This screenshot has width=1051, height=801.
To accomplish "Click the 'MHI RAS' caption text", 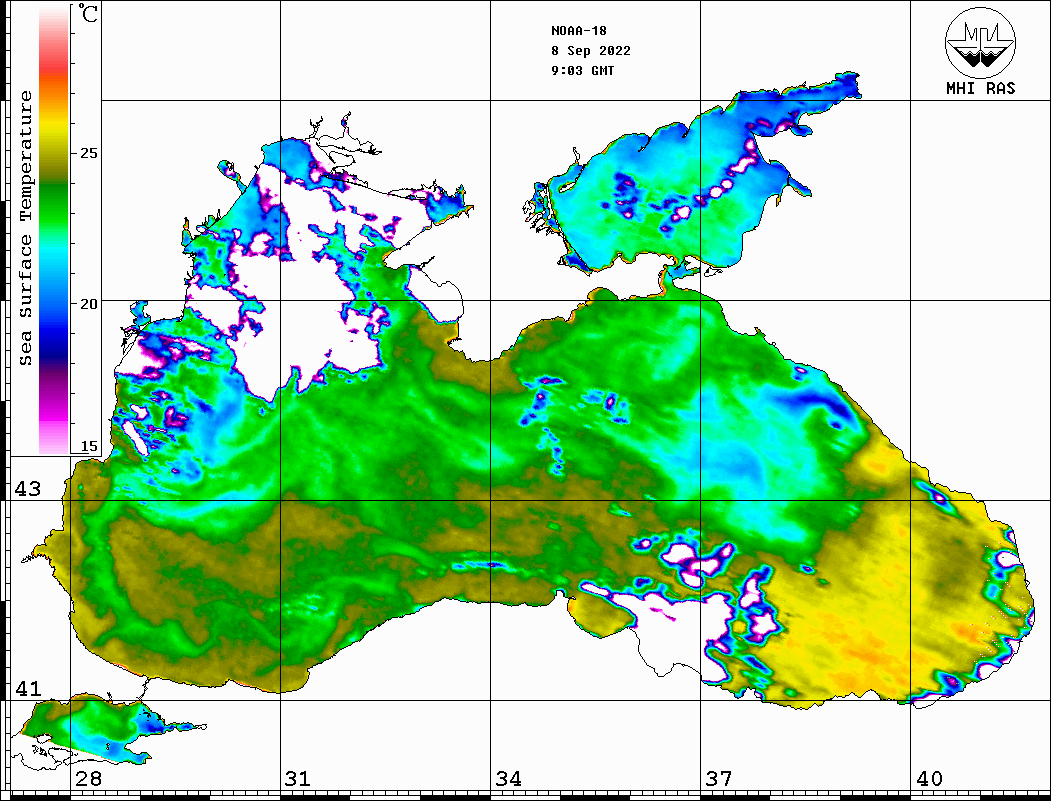I will click(x=981, y=88).
